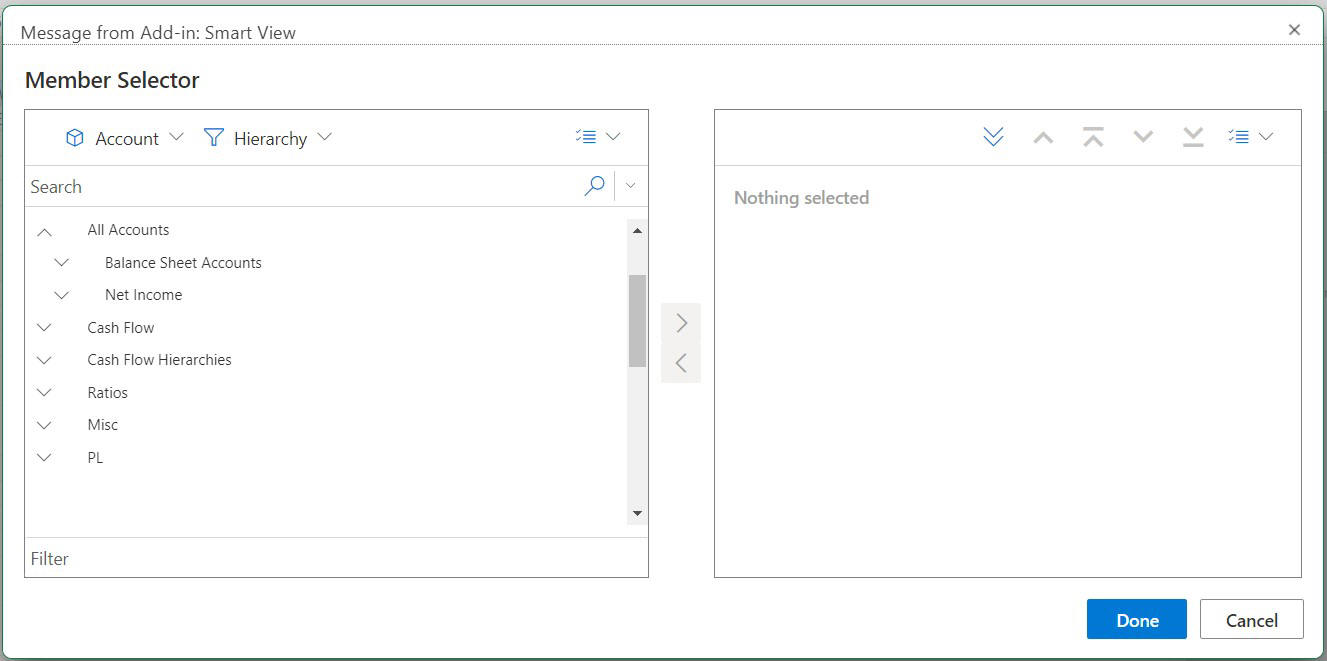Select the Net Income member

[x=143, y=294]
